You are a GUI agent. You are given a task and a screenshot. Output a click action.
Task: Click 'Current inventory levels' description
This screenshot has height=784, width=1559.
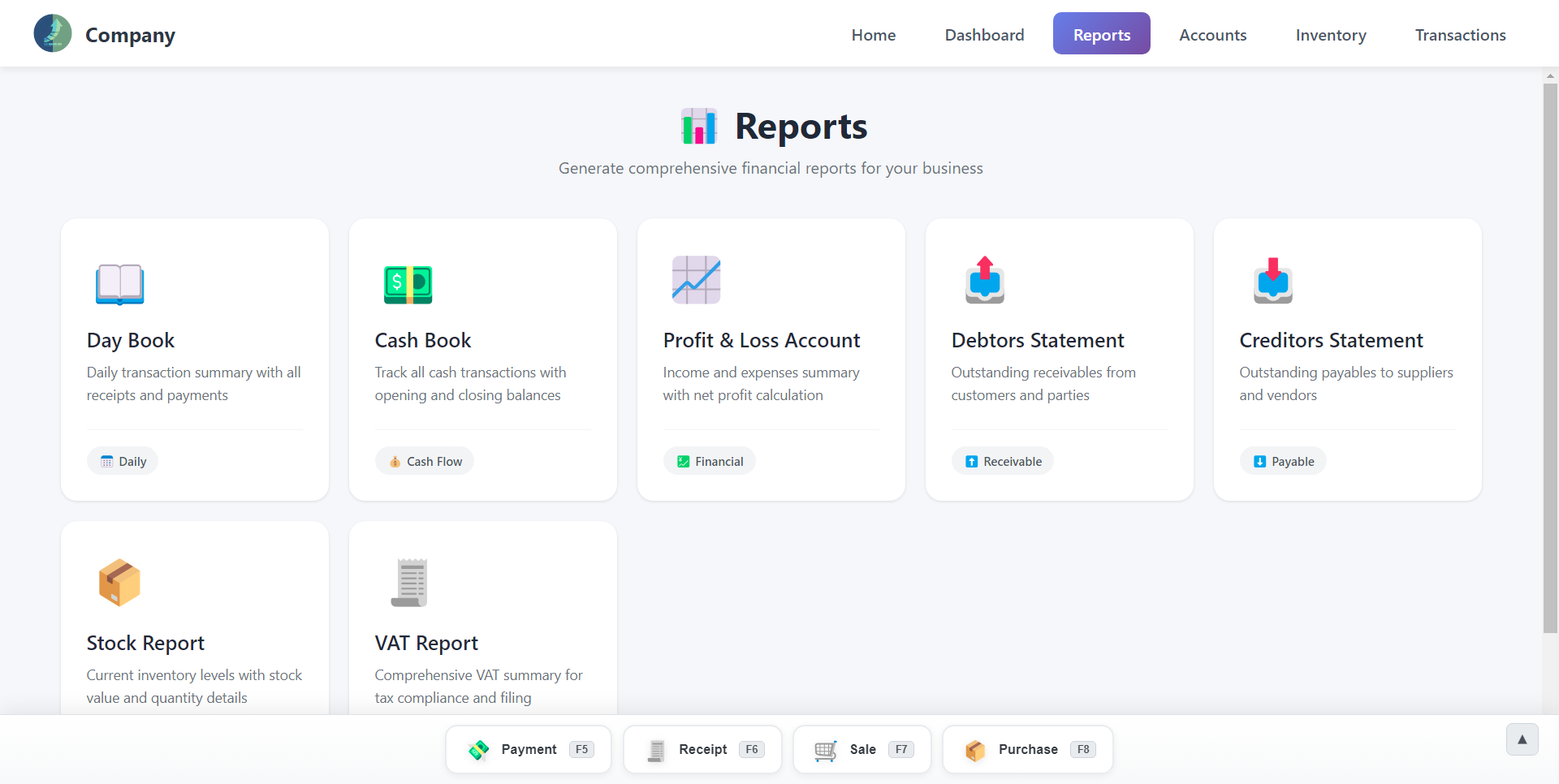[194, 687]
